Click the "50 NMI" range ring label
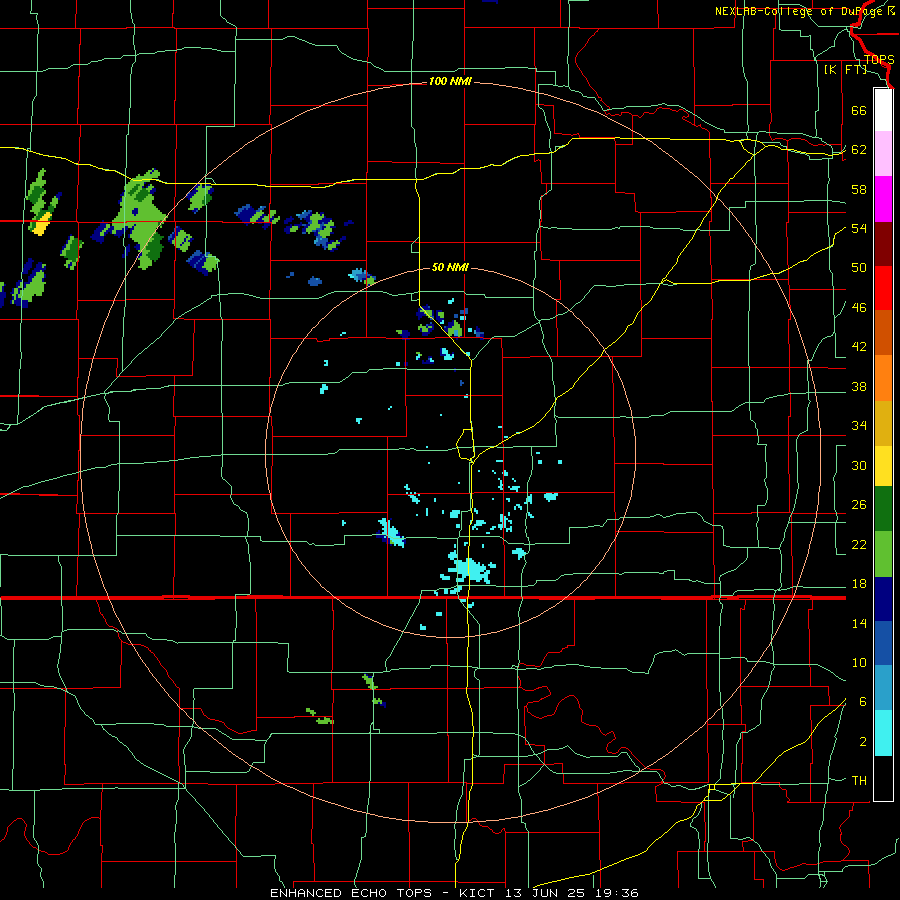Image resolution: width=900 pixels, height=900 pixels. (449, 267)
